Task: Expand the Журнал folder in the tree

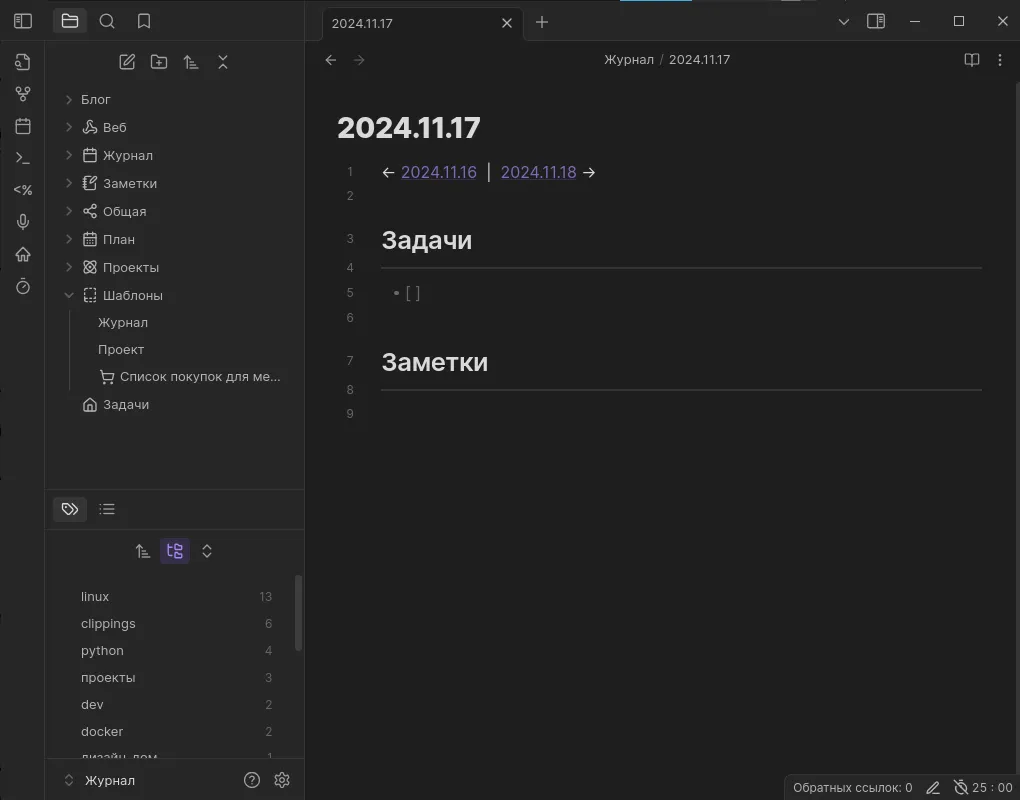Action: [x=69, y=156]
